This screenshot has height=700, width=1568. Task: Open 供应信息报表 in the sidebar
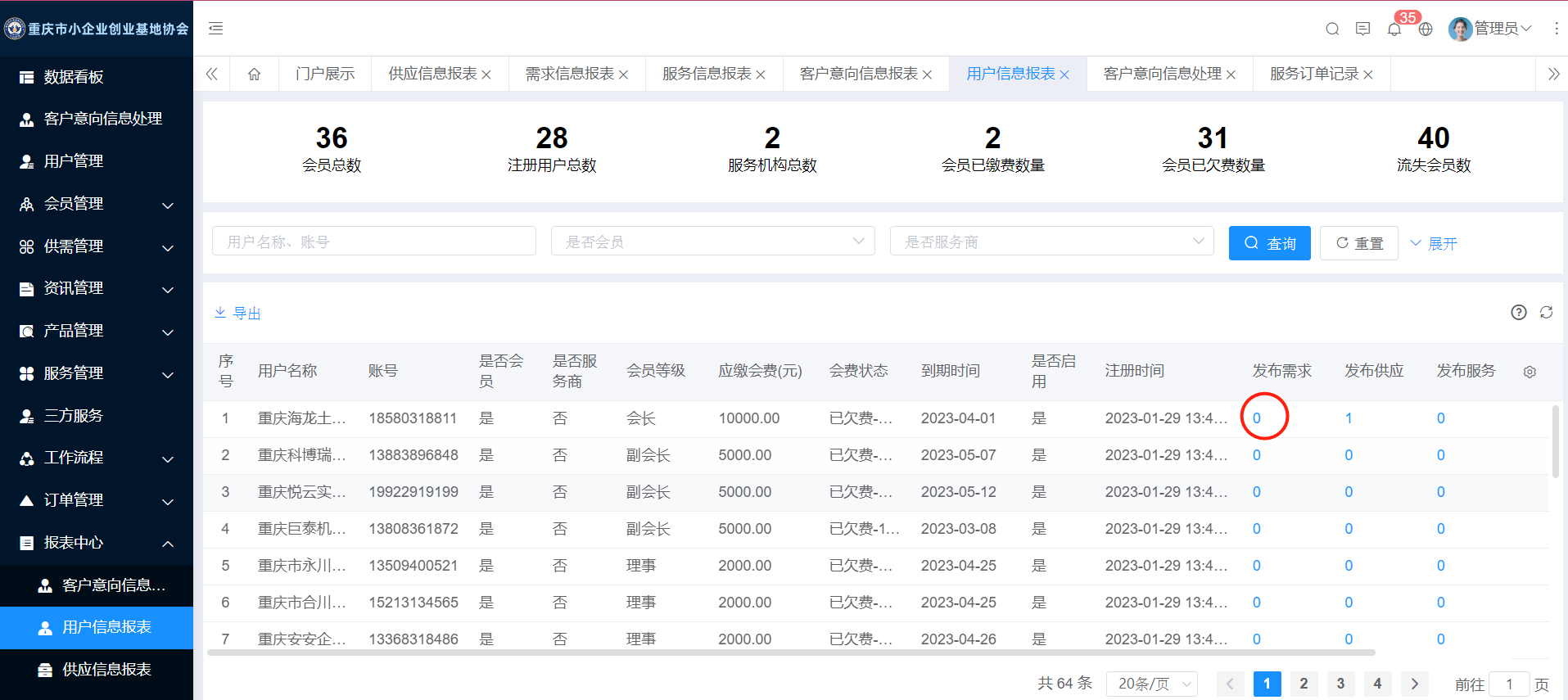coord(97,670)
